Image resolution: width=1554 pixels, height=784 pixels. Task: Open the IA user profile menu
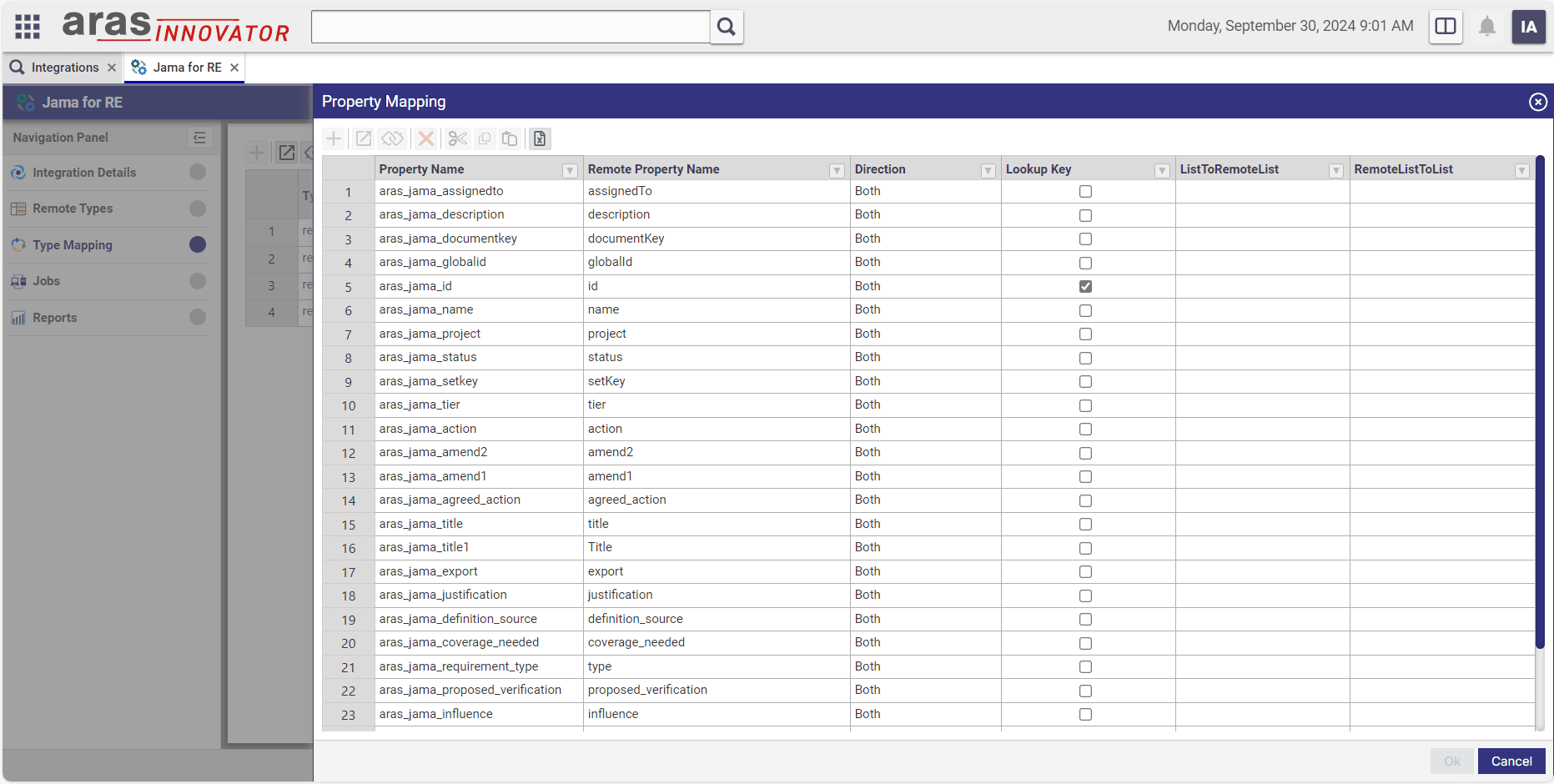tap(1529, 27)
